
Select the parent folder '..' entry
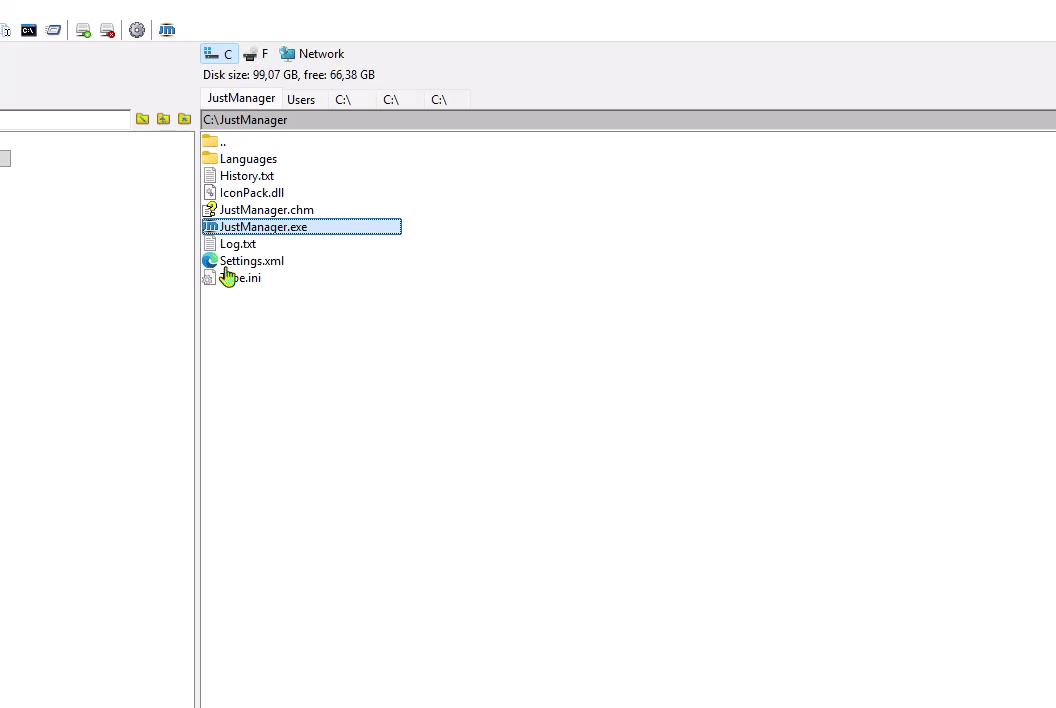[x=214, y=142]
